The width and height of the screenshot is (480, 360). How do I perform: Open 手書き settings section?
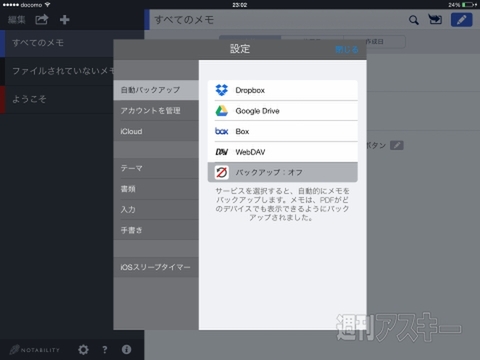156,230
